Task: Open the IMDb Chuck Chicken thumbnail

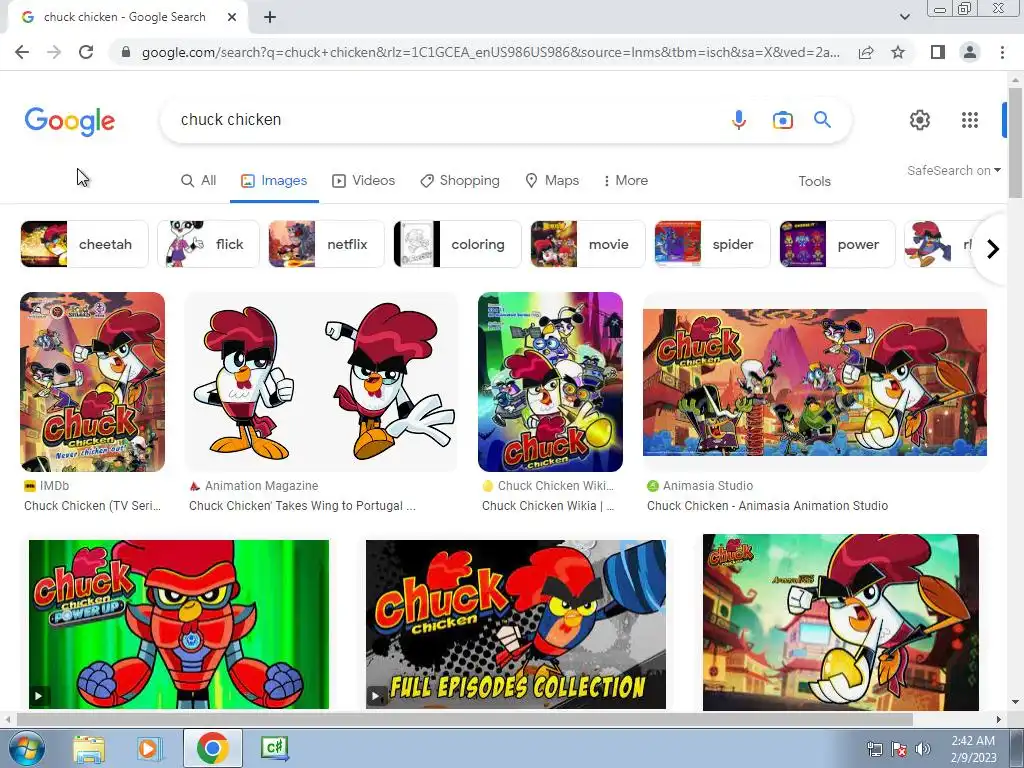Action: tap(93, 382)
